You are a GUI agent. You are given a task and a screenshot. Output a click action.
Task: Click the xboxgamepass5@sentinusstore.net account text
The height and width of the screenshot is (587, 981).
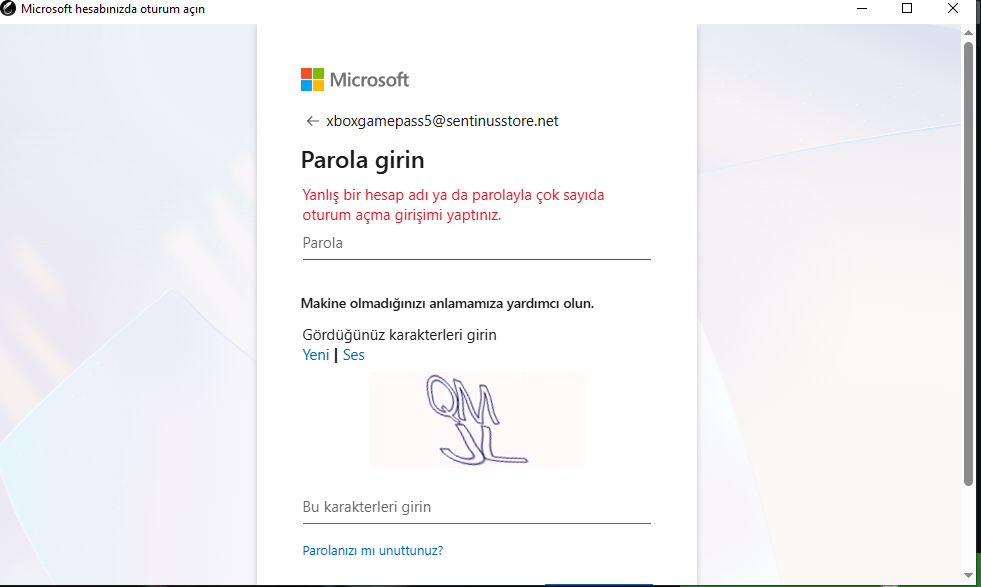click(442, 121)
